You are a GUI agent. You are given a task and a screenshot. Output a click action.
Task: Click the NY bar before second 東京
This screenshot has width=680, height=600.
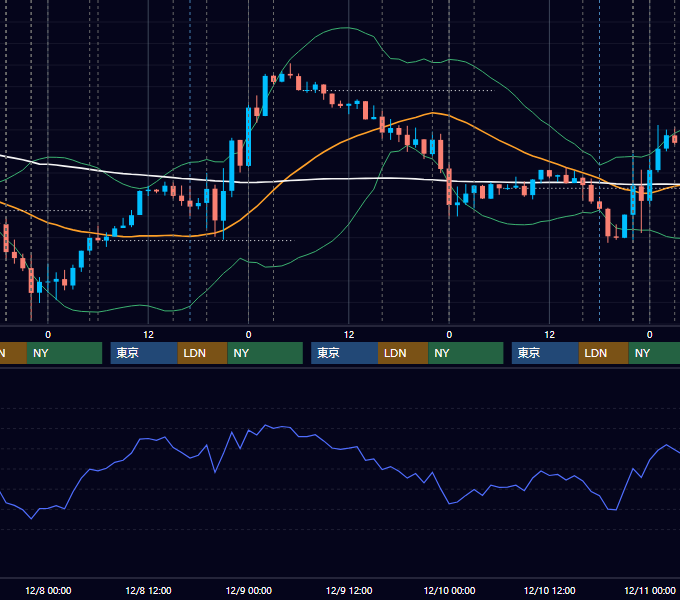pyautogui.click(x=265, y=353)
